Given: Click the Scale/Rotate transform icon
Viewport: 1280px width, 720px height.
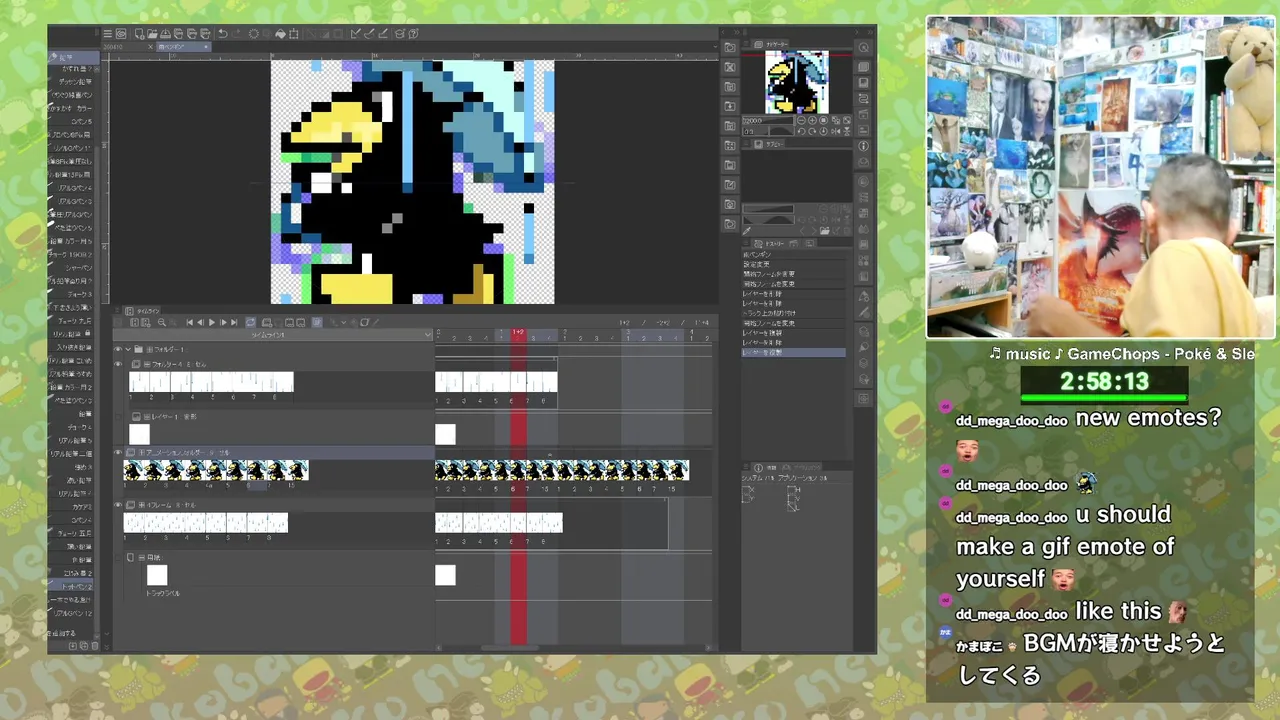Looking at the screenshot, I should tap(294, 34).
